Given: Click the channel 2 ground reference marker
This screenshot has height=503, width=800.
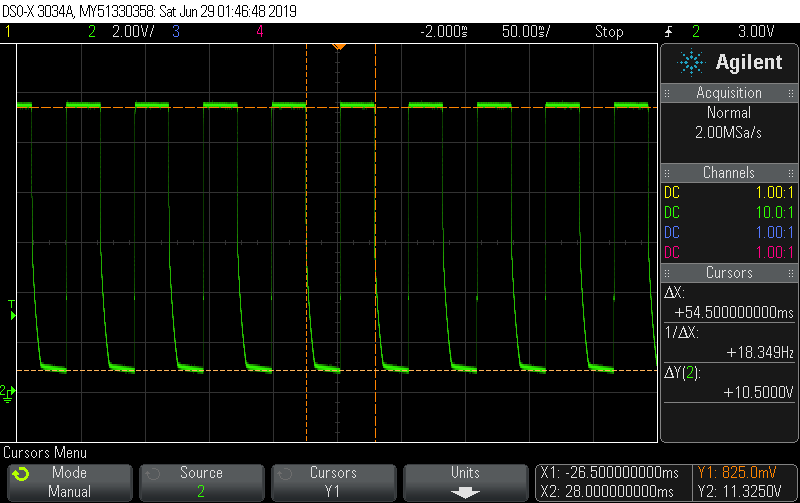Looking at the screenshot, I should coord(8,393).
